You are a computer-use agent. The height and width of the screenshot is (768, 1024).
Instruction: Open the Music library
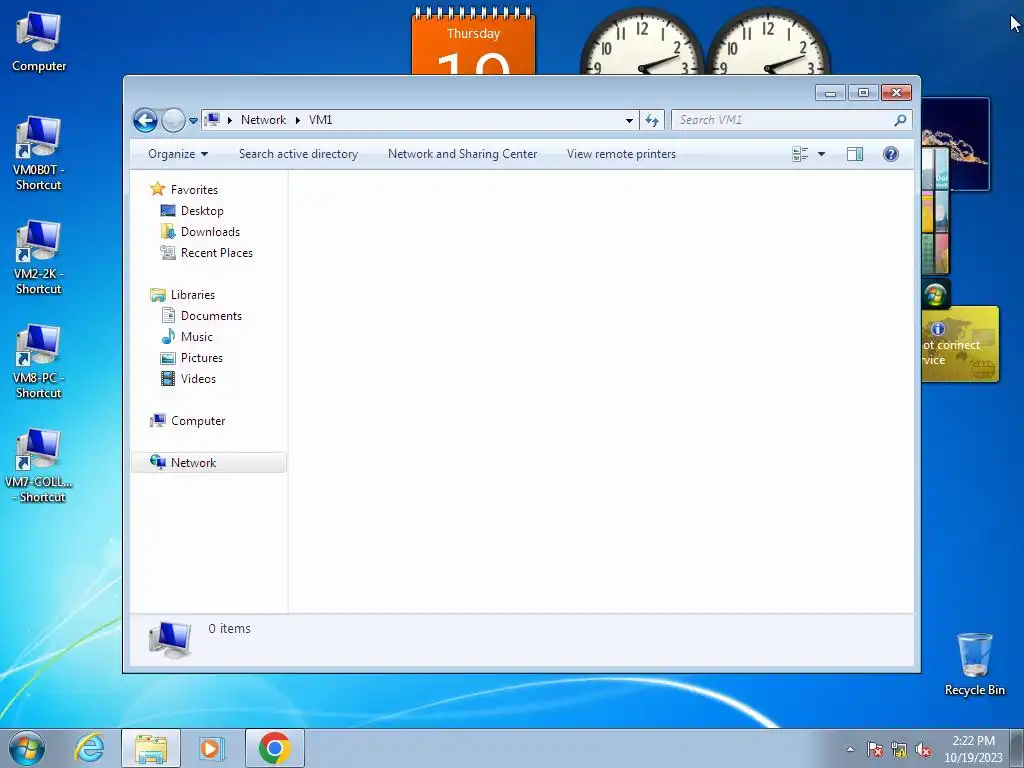click(197, 336)
